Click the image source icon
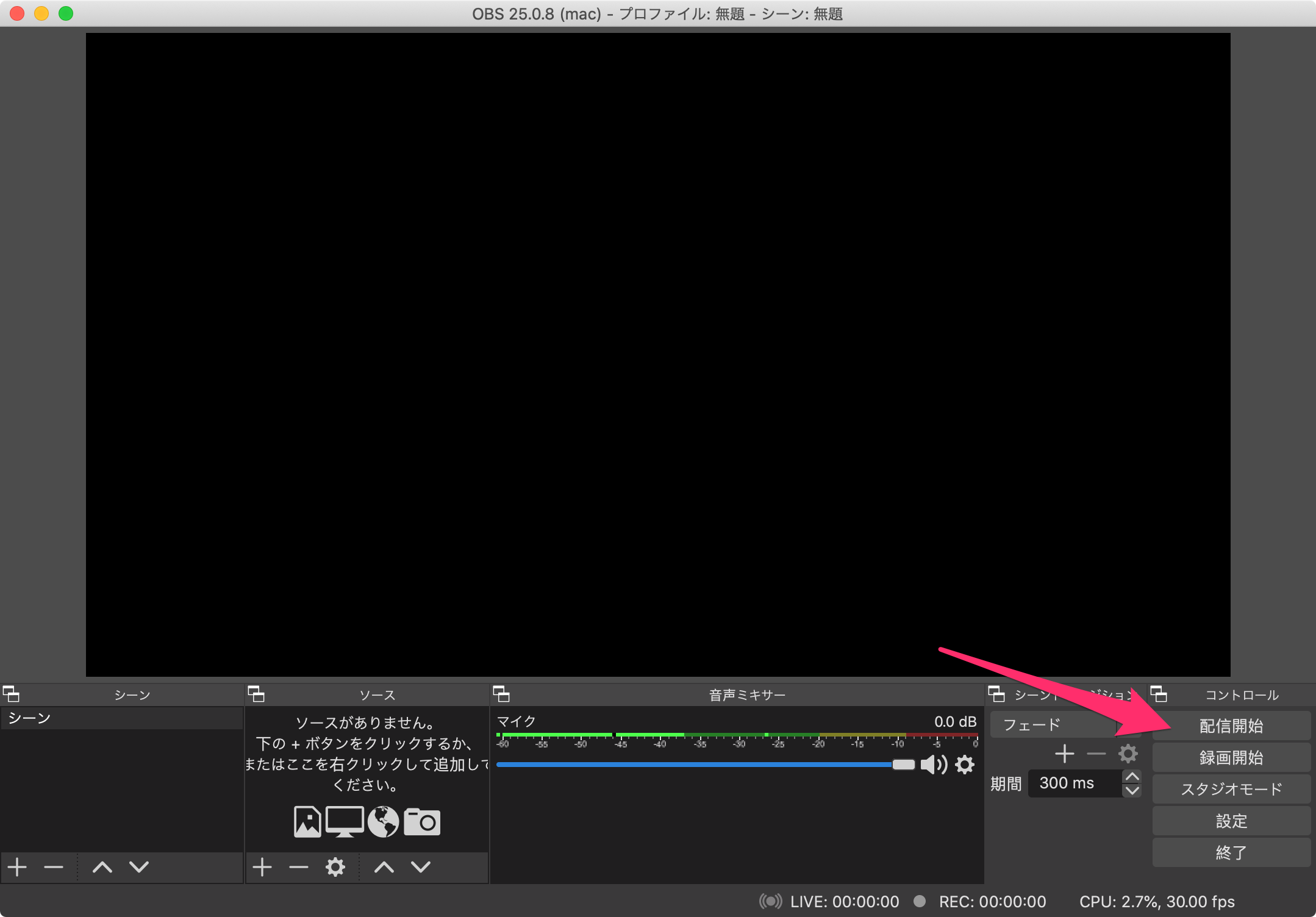Screen dimensions: 1316x917 click(x=307, y=821)
